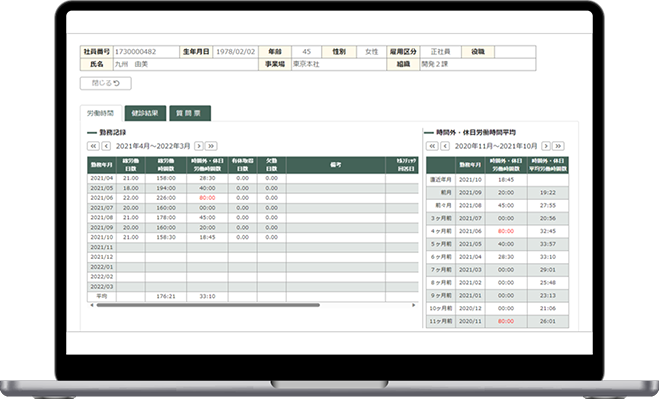Click the 9ヶ月前 average 23:13

click(548, 296)
